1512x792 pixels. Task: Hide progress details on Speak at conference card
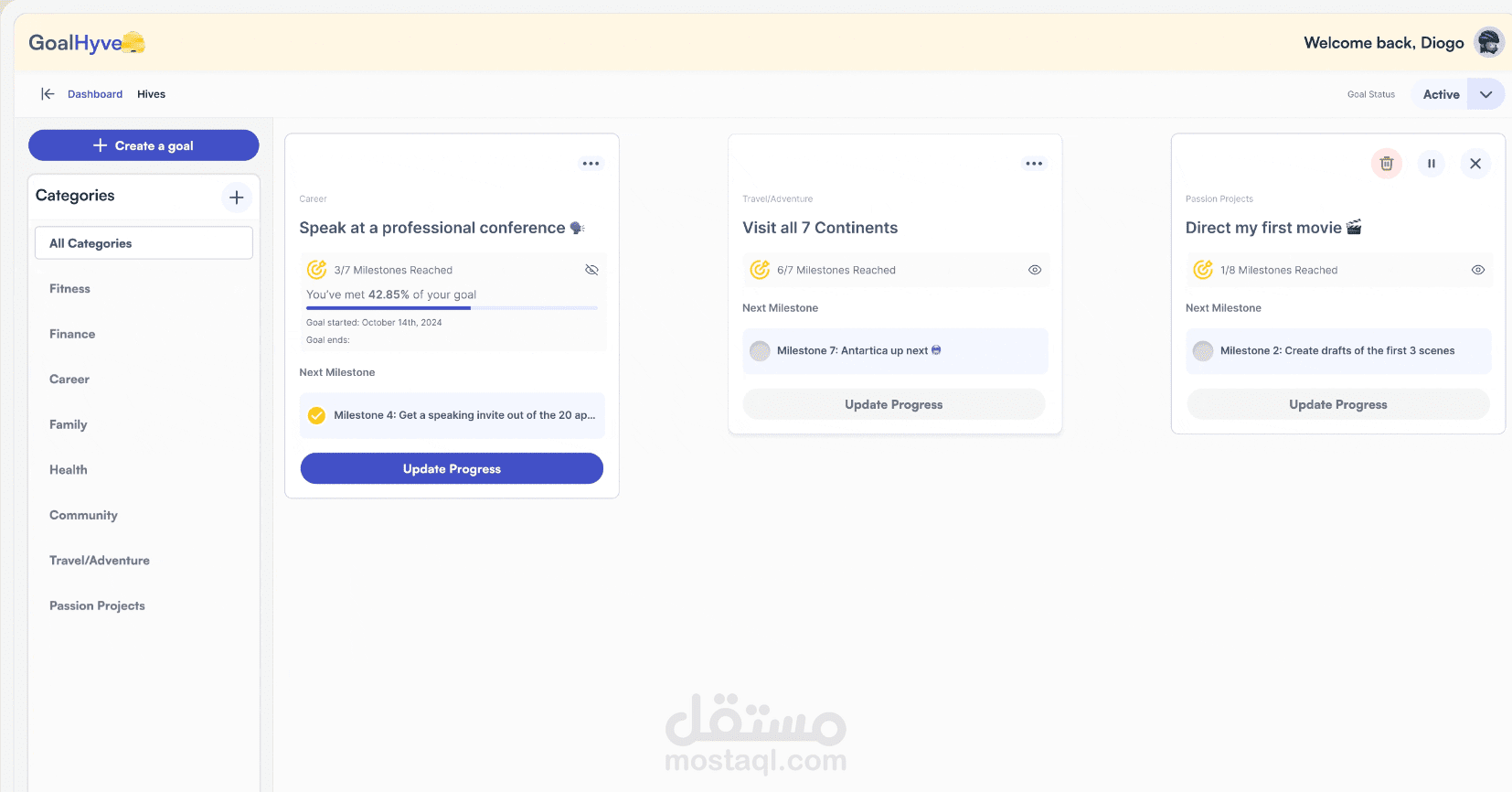591,270
